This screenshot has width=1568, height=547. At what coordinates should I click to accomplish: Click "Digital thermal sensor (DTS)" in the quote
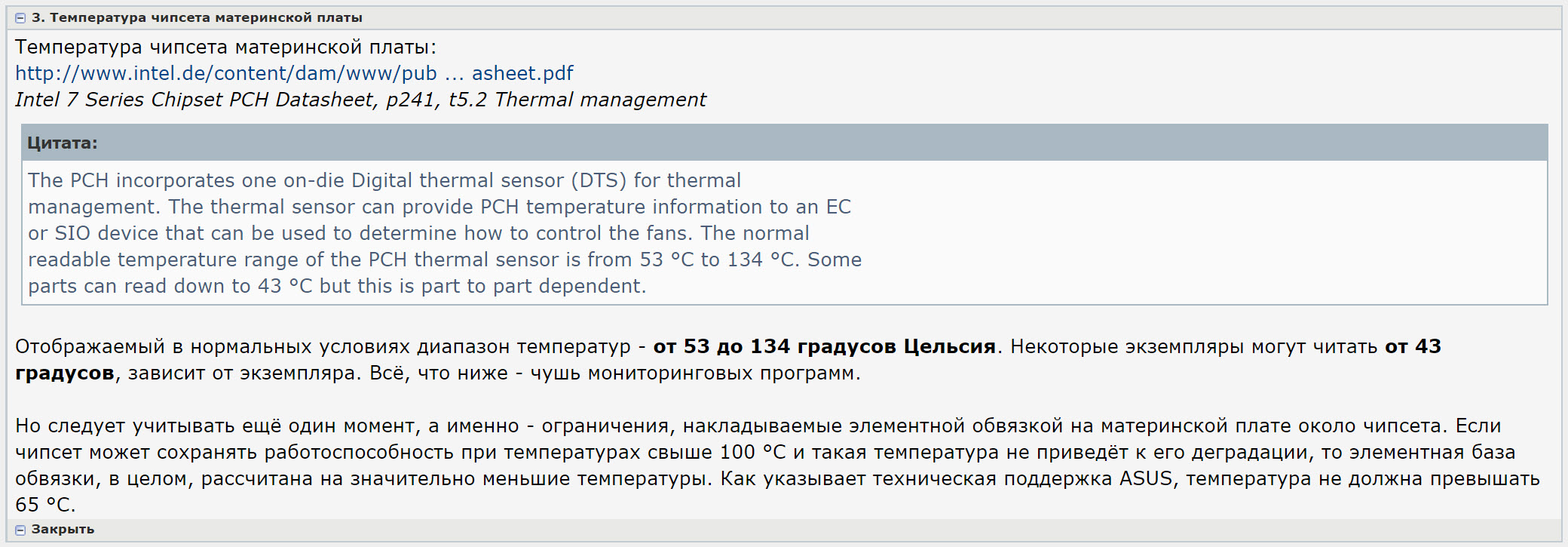point(488,180)
